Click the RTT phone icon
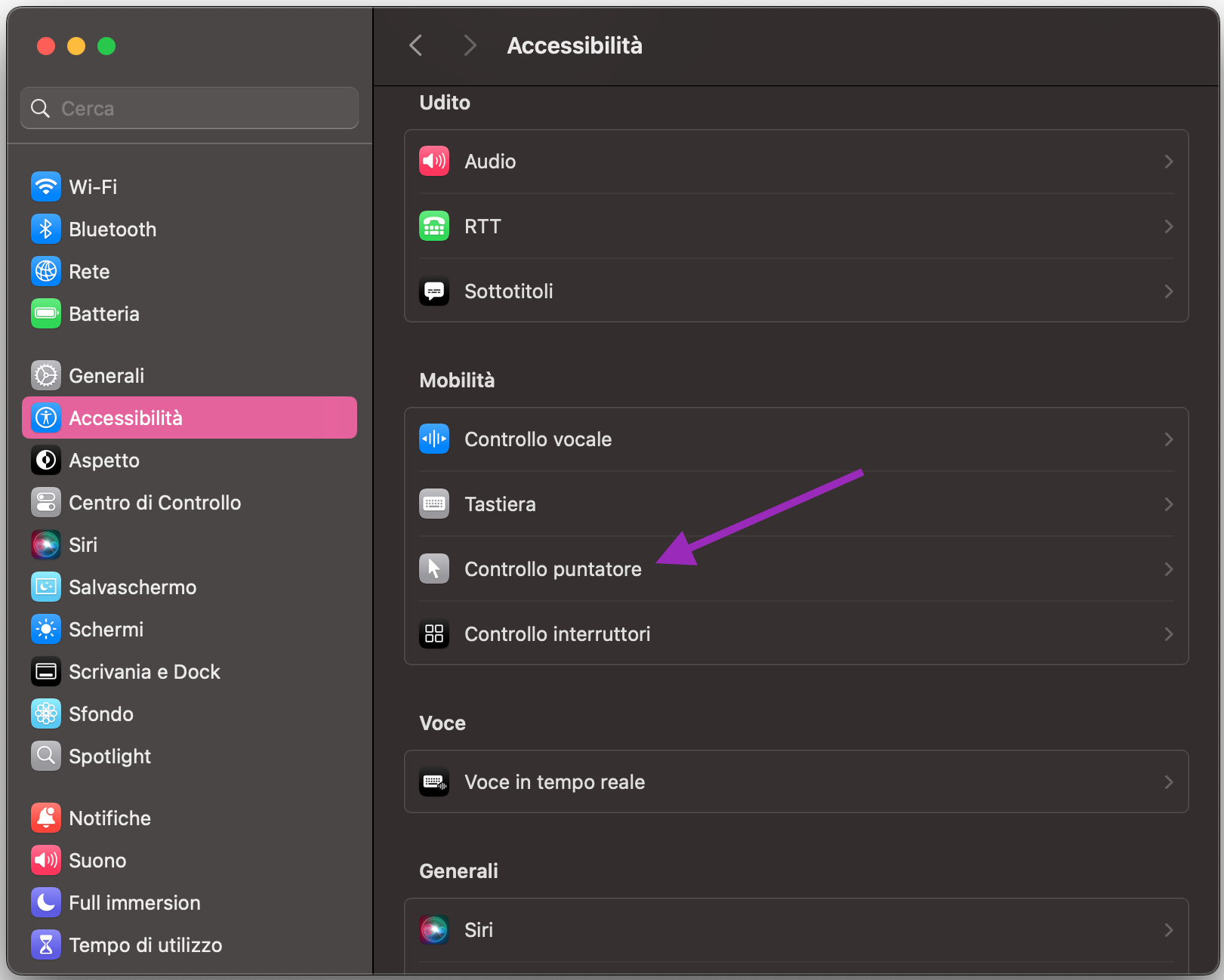 click(434, 226)
